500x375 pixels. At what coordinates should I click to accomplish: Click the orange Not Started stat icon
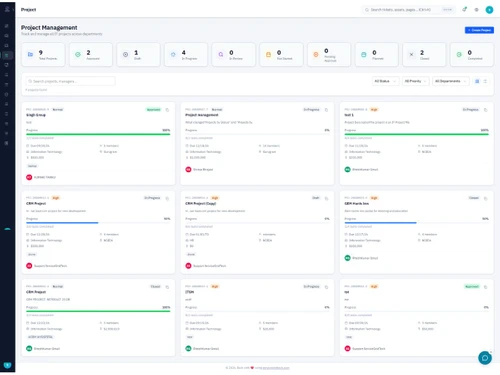(268, 54)
